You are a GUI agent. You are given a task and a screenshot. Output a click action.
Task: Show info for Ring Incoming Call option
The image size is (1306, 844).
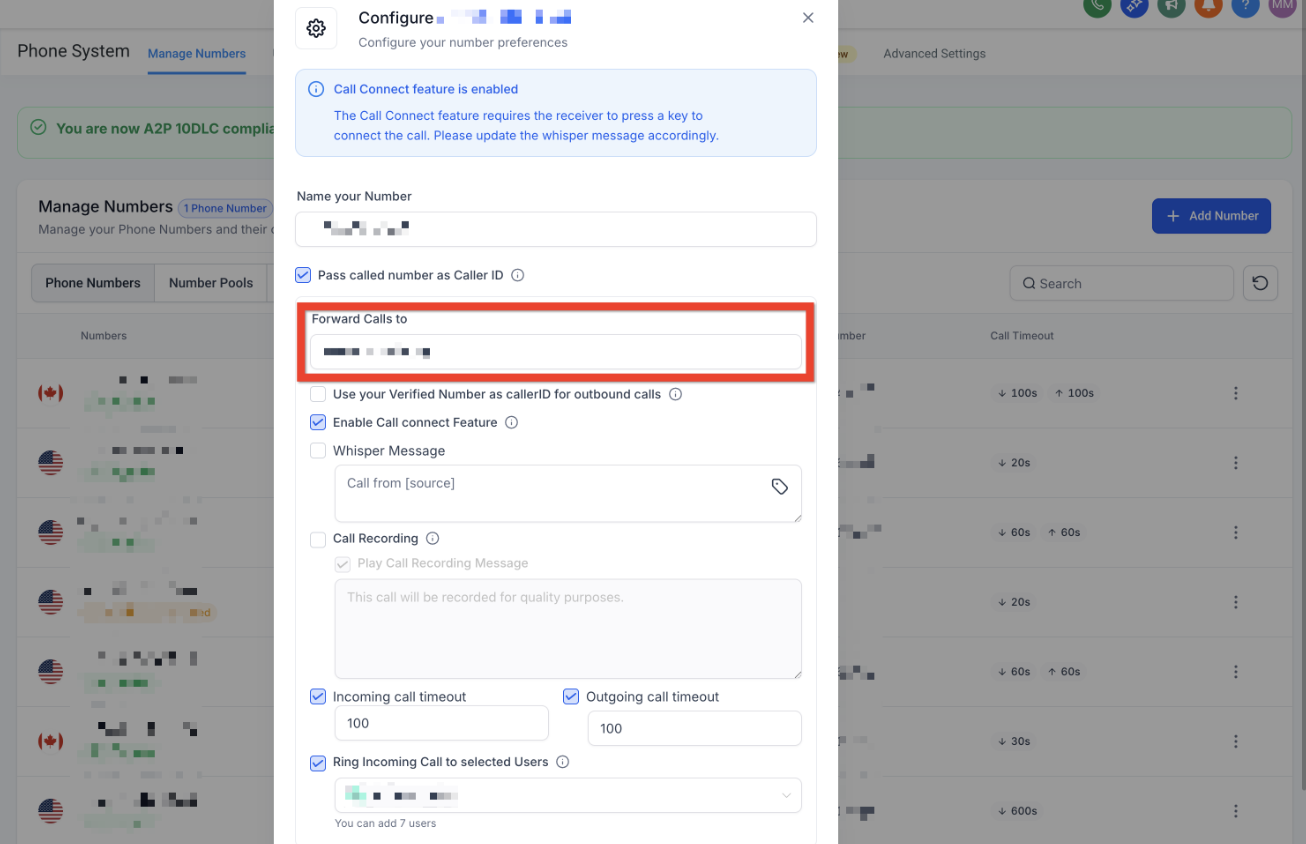click(562, 762)
